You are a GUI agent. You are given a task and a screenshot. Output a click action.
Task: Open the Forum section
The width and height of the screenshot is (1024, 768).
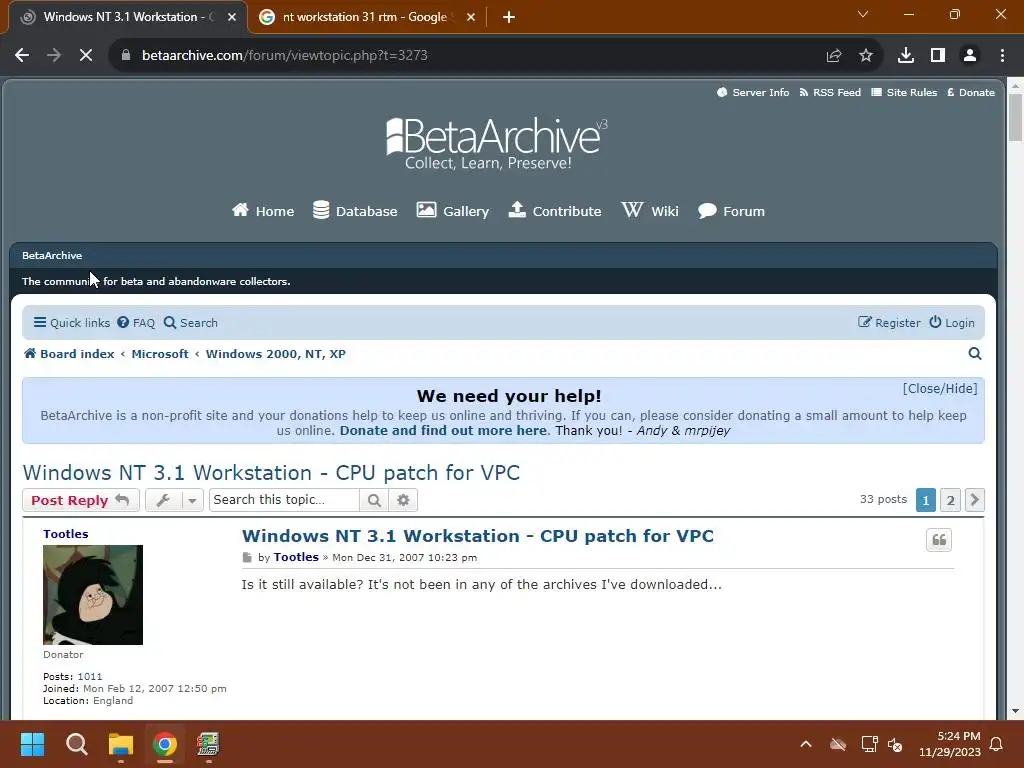pos(731,211)
